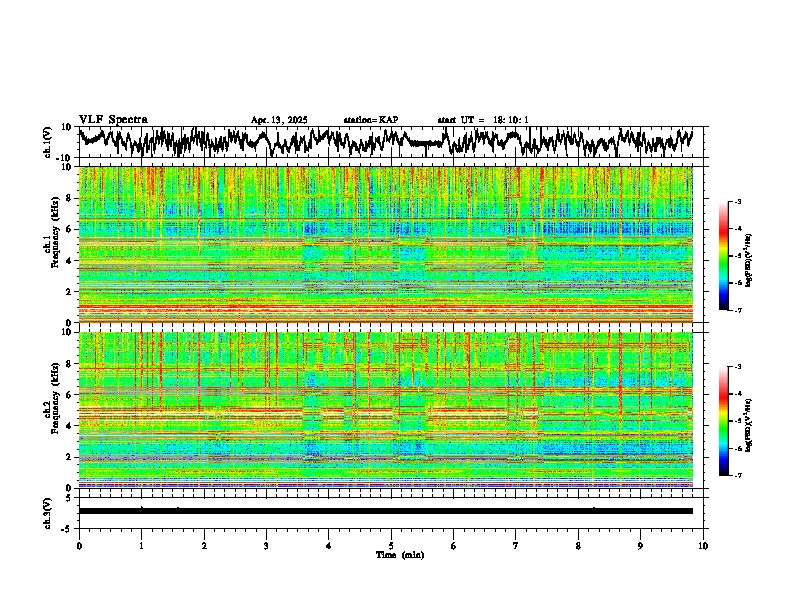
Task: Click the ch.1 spectrogram panel
Action: [386, 244]
